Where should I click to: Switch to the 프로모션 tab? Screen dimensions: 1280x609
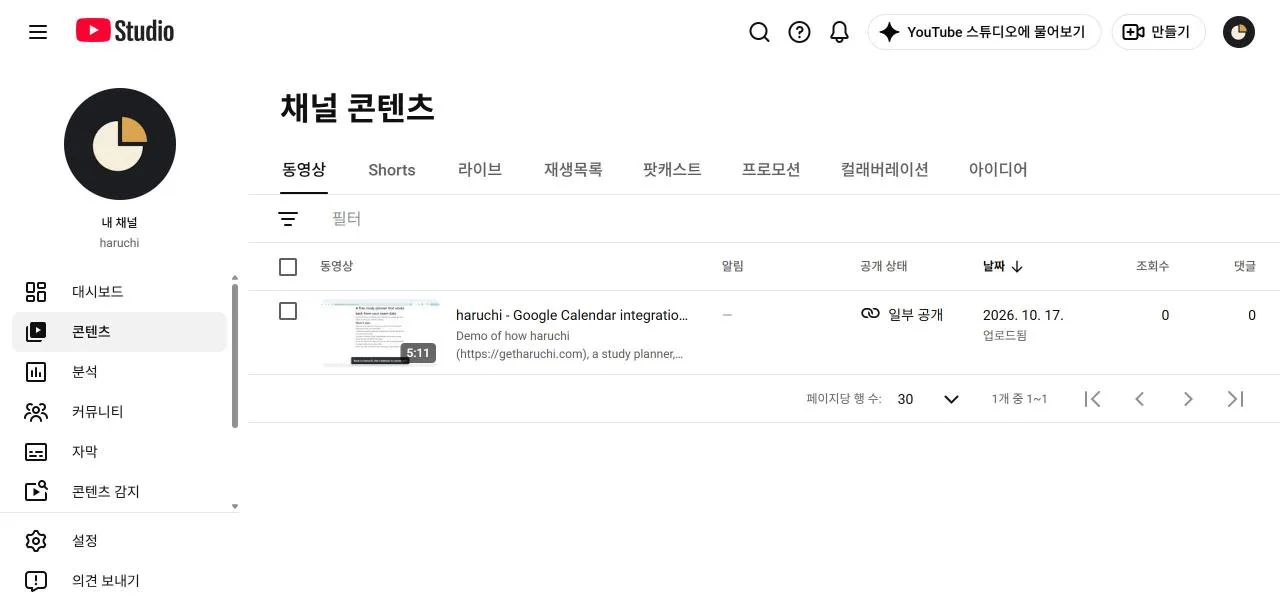[x=771, y=170]
